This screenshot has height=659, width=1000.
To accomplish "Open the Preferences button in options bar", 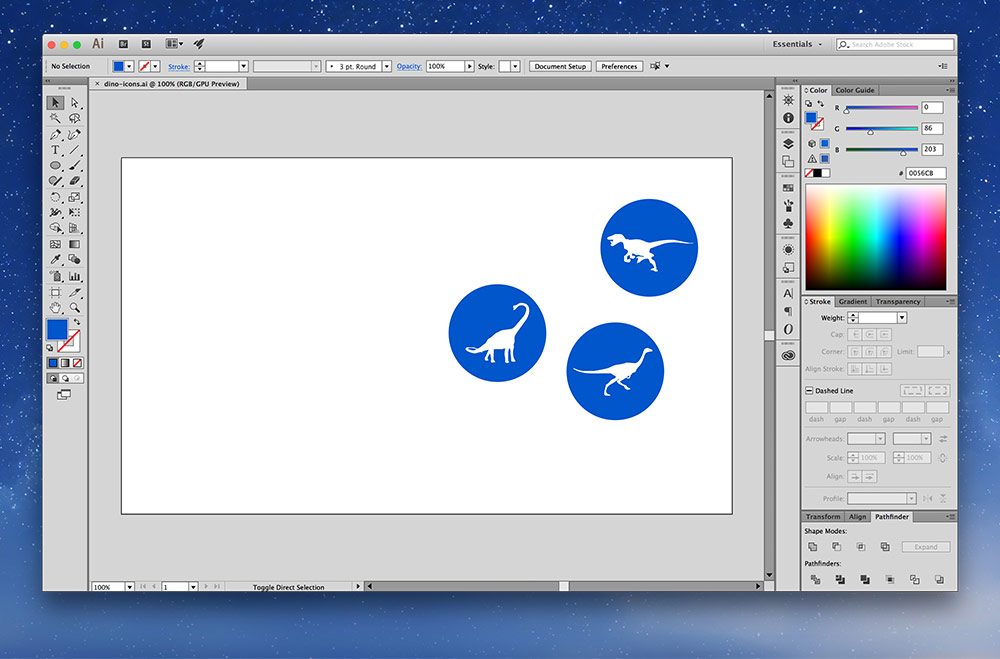I will click(x=619, y=66).
